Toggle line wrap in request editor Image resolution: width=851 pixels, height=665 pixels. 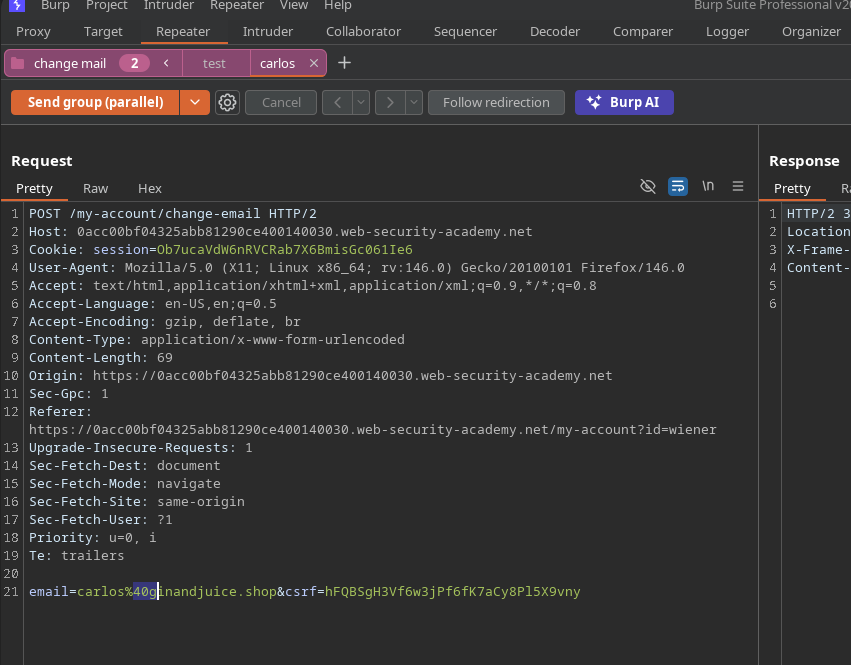(678, 186)
